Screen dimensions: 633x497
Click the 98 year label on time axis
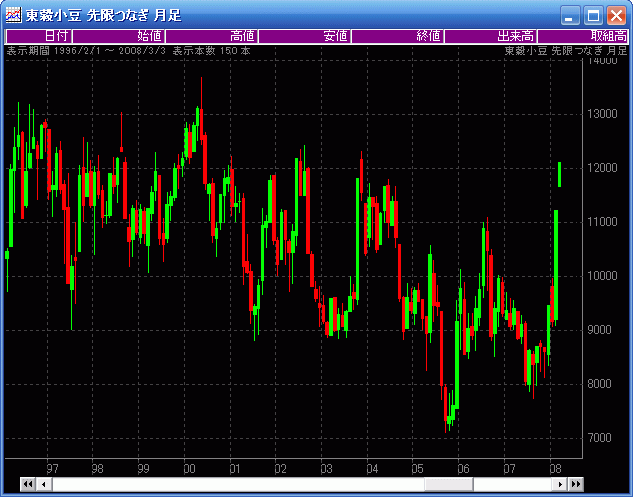(x=97, y=469)
